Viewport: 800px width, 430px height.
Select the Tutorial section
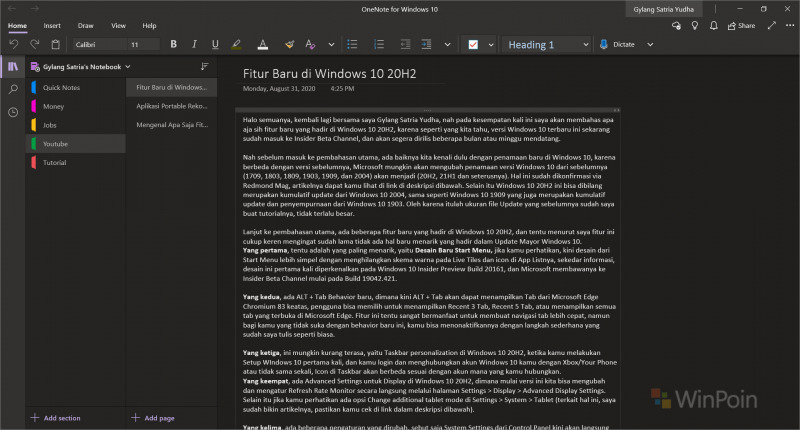(x=76, y=162)
